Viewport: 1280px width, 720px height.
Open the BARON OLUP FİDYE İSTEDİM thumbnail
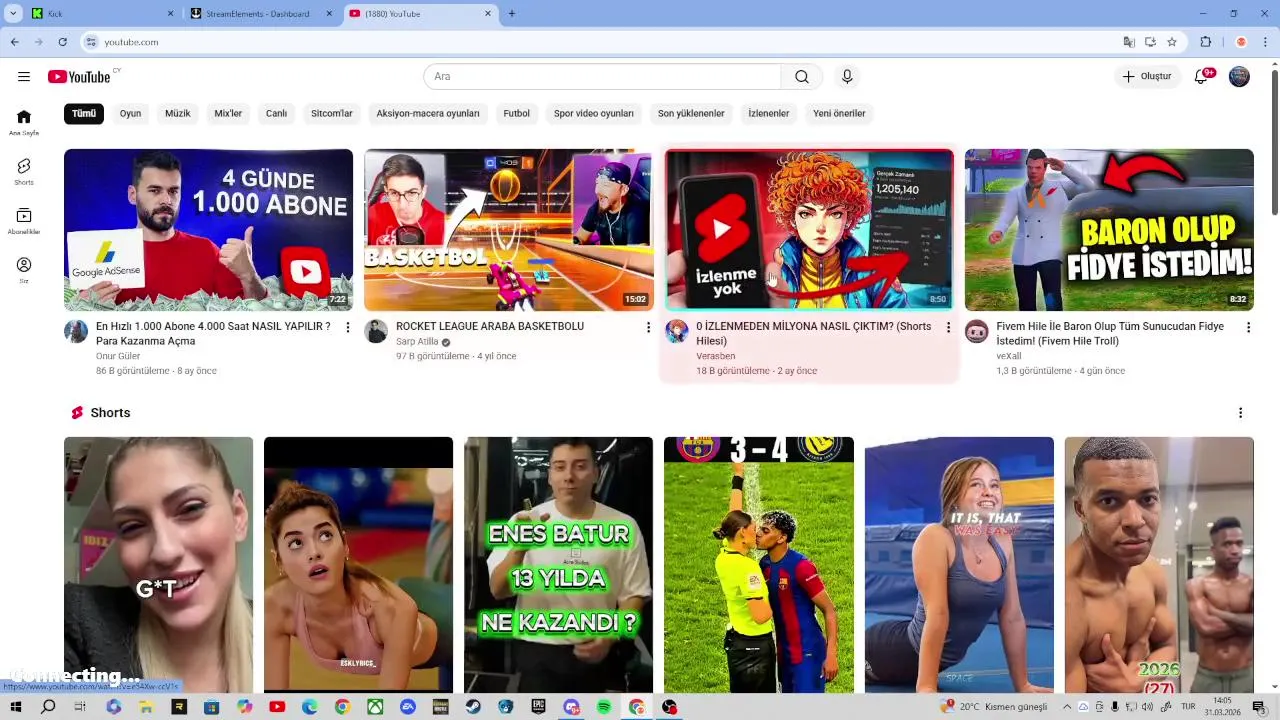click(1109, 230)
